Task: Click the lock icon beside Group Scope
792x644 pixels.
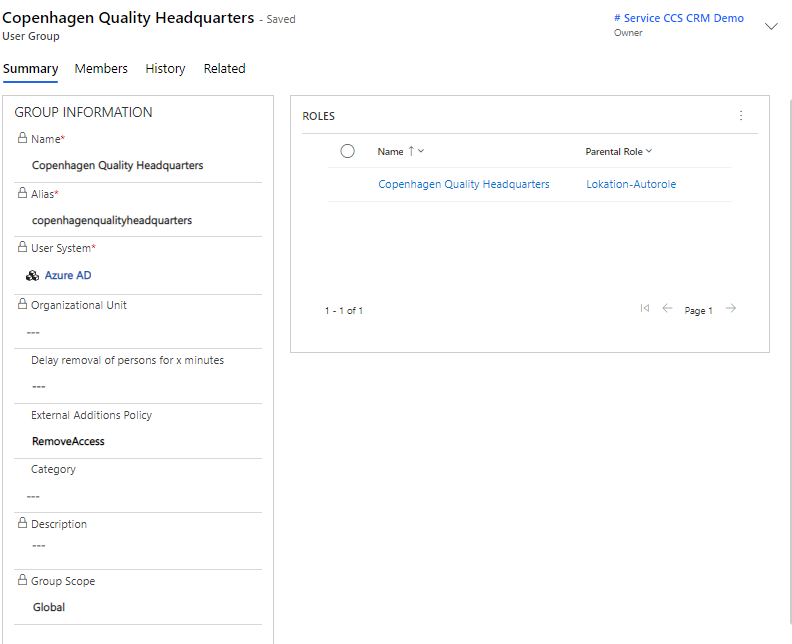Action: point(22,581)
